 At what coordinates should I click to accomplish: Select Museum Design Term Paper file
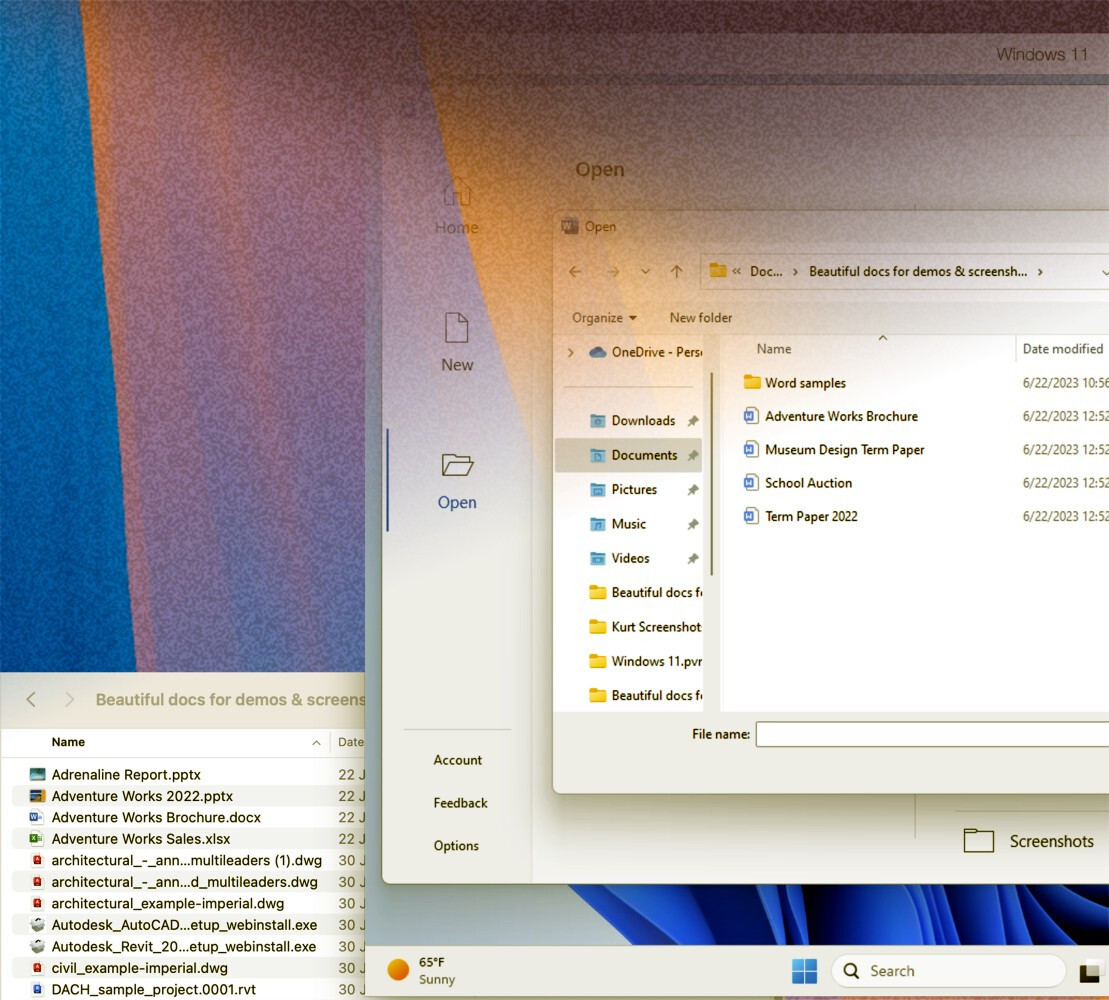click(834, 450)
